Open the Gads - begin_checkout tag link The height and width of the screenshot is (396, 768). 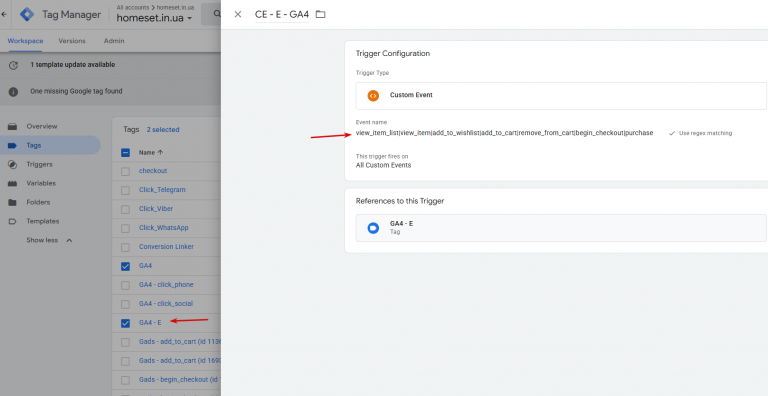tap(180, 380)
